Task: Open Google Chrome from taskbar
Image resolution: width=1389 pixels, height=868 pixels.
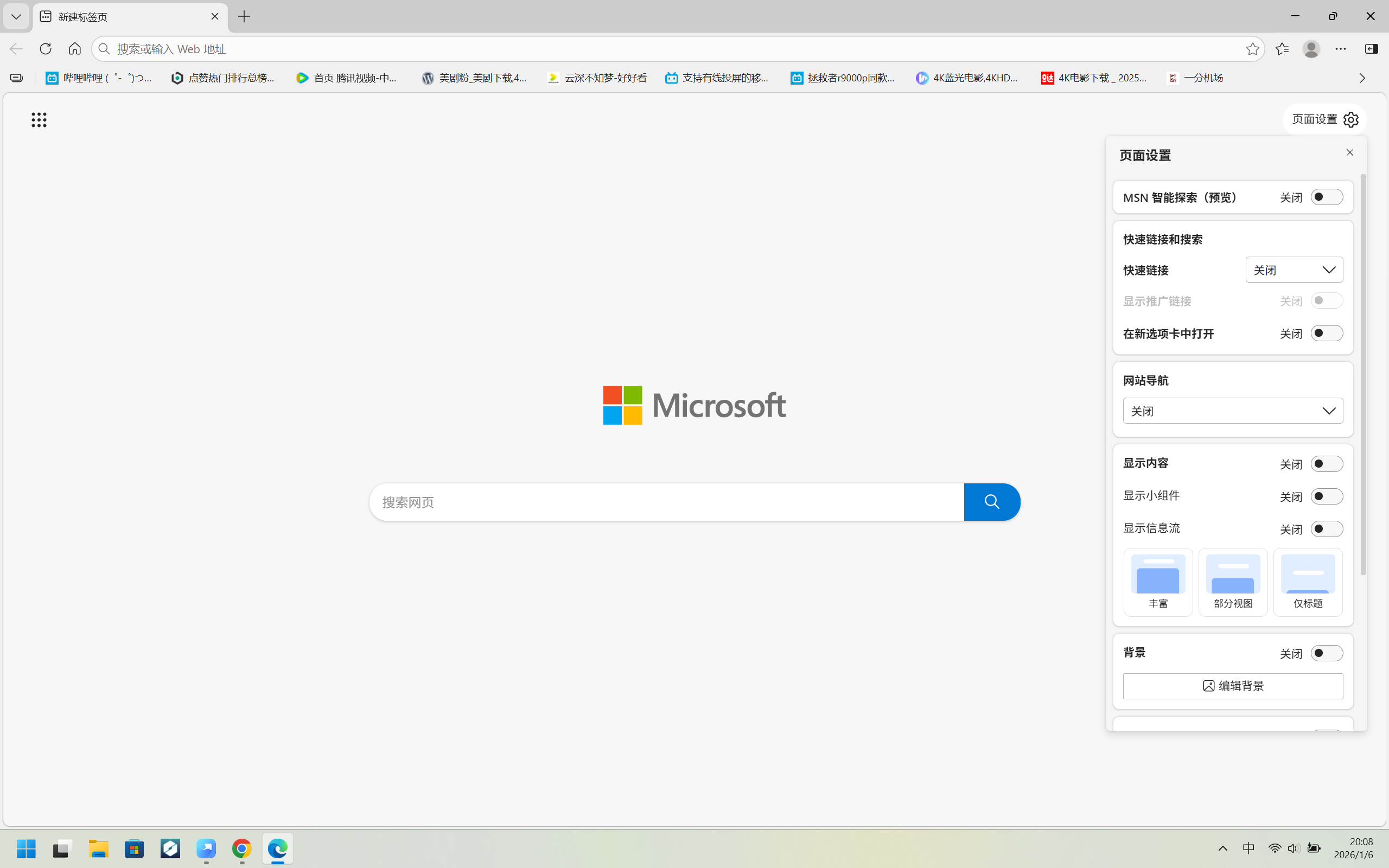Action: 241,848
